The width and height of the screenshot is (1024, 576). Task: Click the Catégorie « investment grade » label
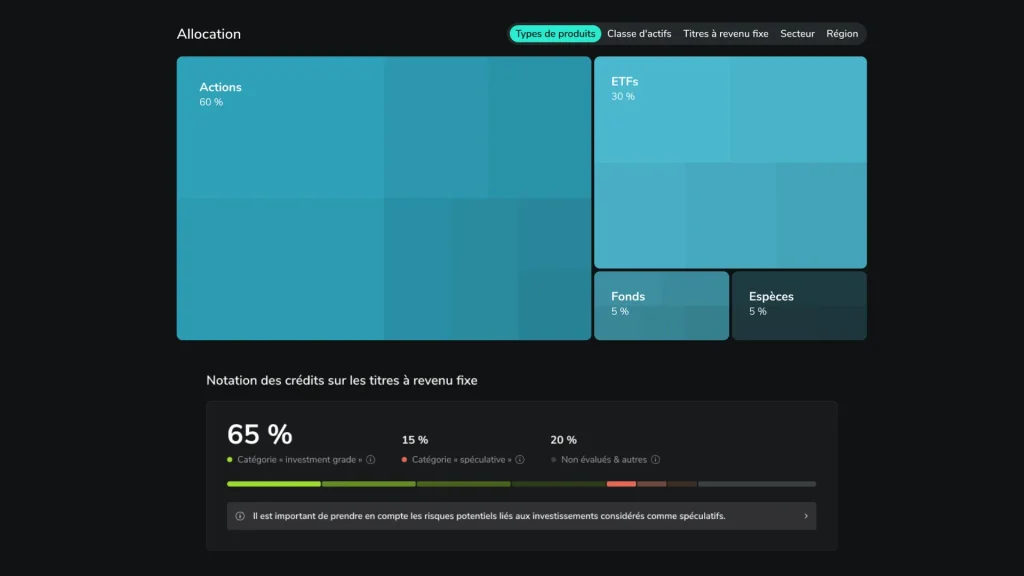tap(299, 460)
